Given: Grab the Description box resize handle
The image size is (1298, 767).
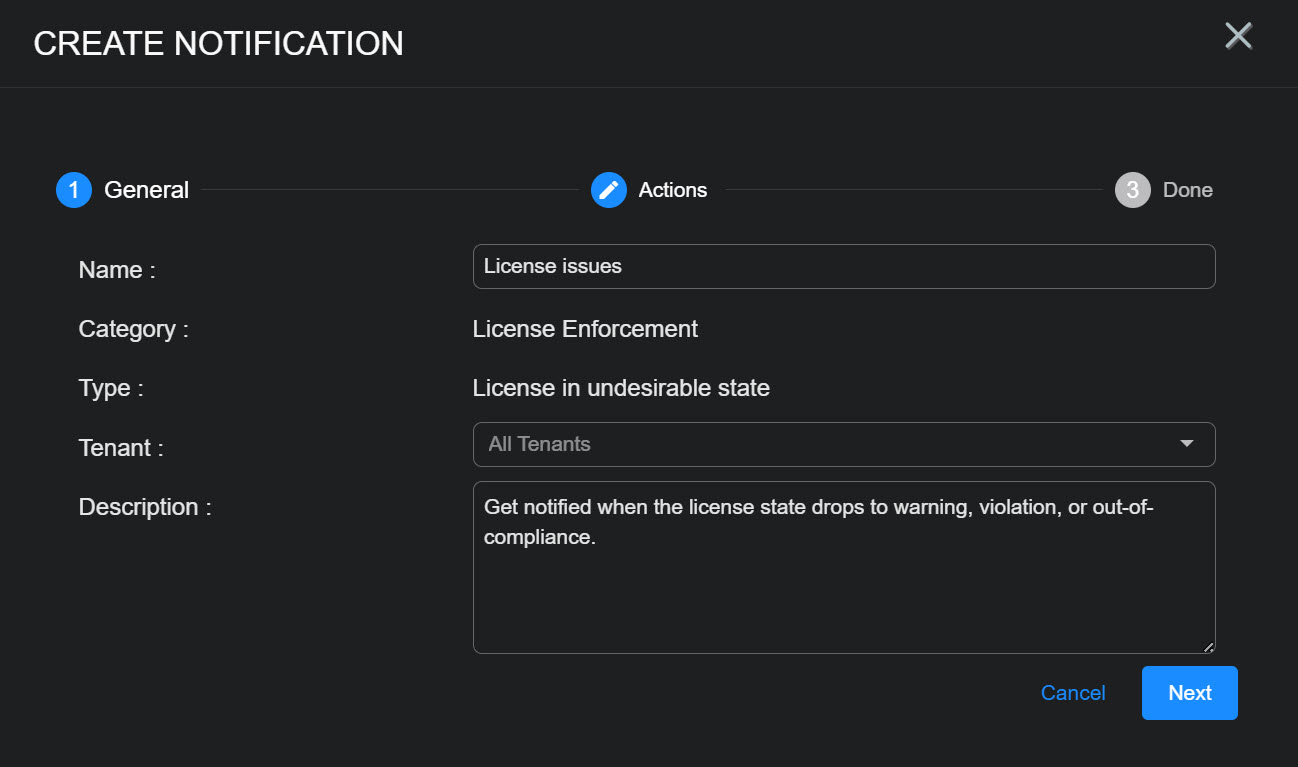Looking at the screenshot, I should tap(1208, 647).
